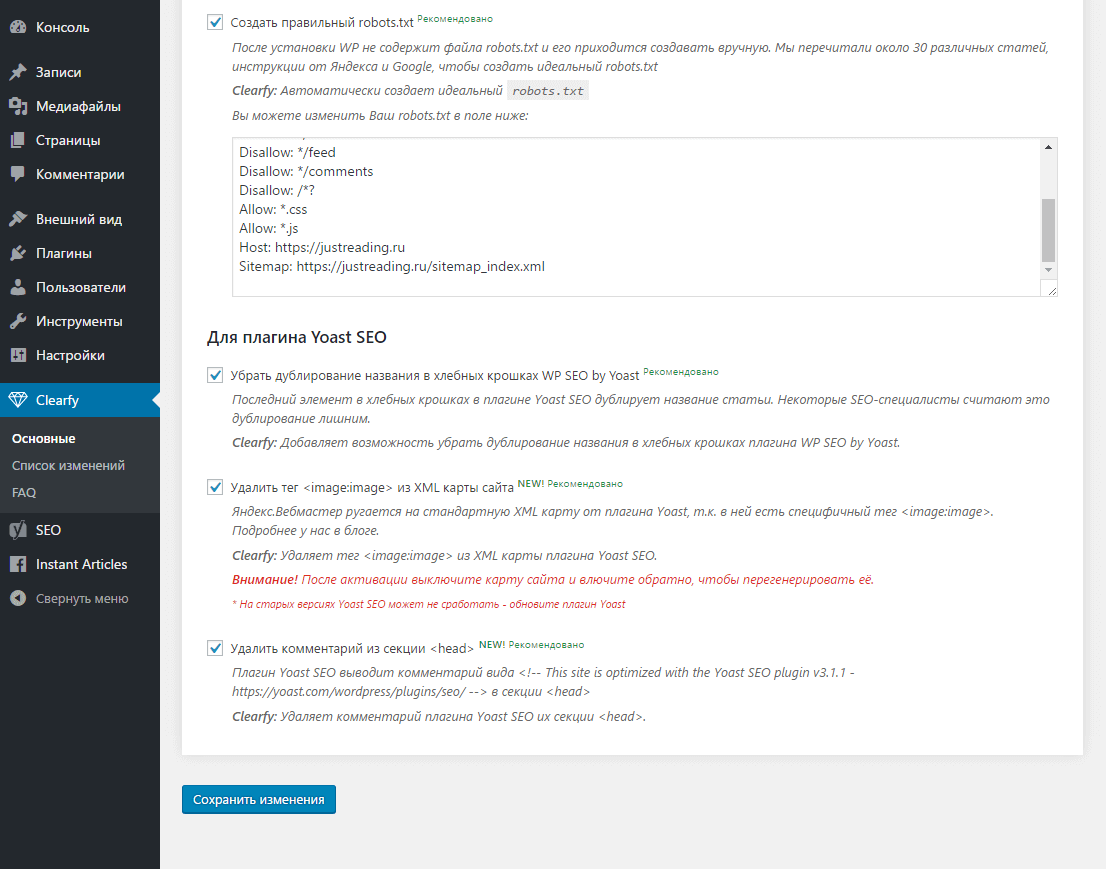The image size is (1106, 869).
Task: Uncheck removing comment from head section
Action: click(x=215, y=647)
